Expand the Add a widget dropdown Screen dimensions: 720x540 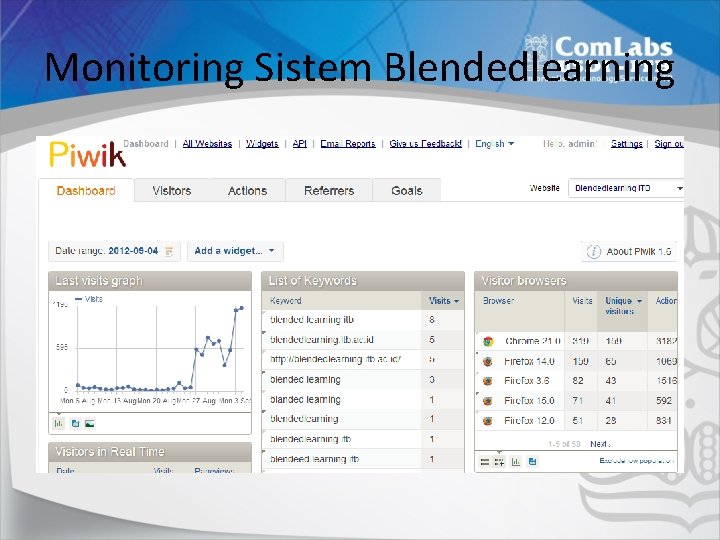(235, 251)
